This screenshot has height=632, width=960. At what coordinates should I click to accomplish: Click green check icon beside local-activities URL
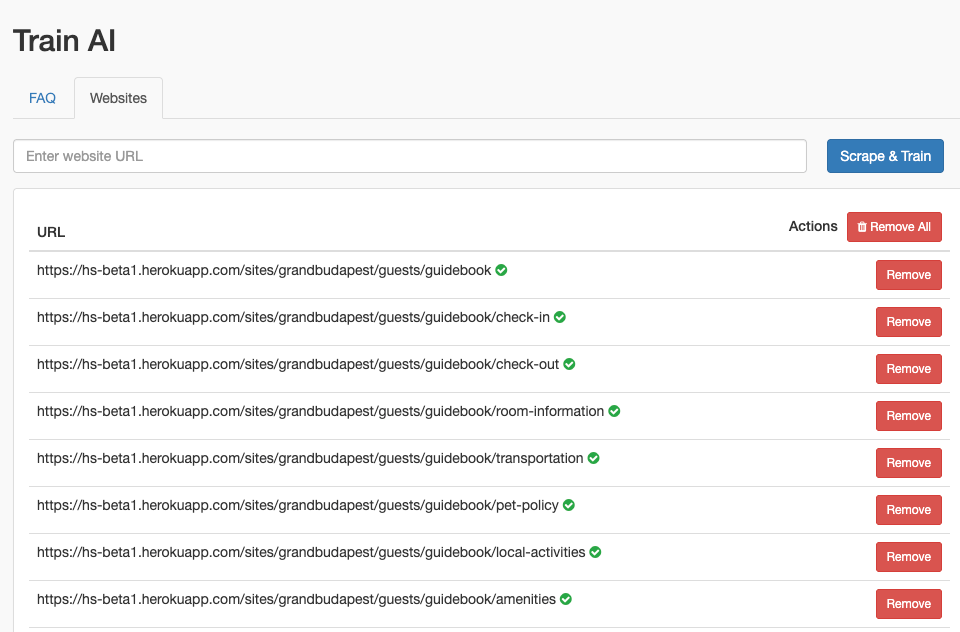point(595,552)
